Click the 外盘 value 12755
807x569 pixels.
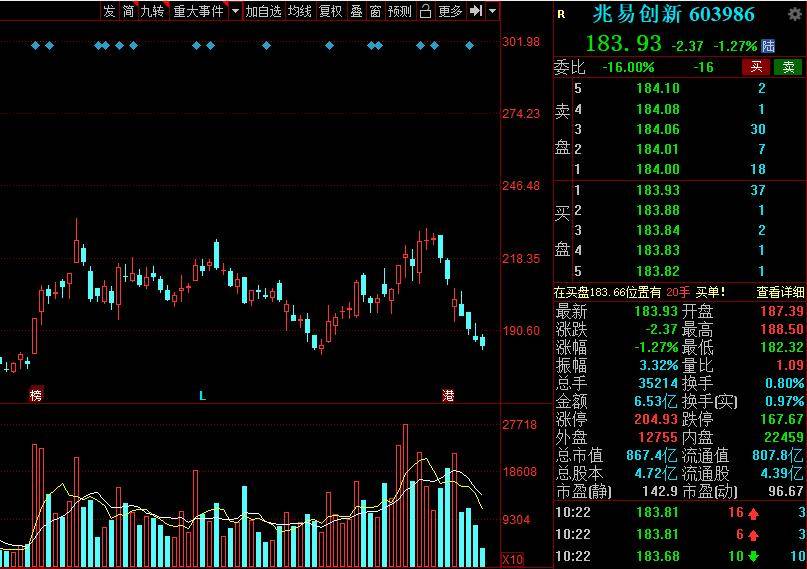click(x=658, y=437)
